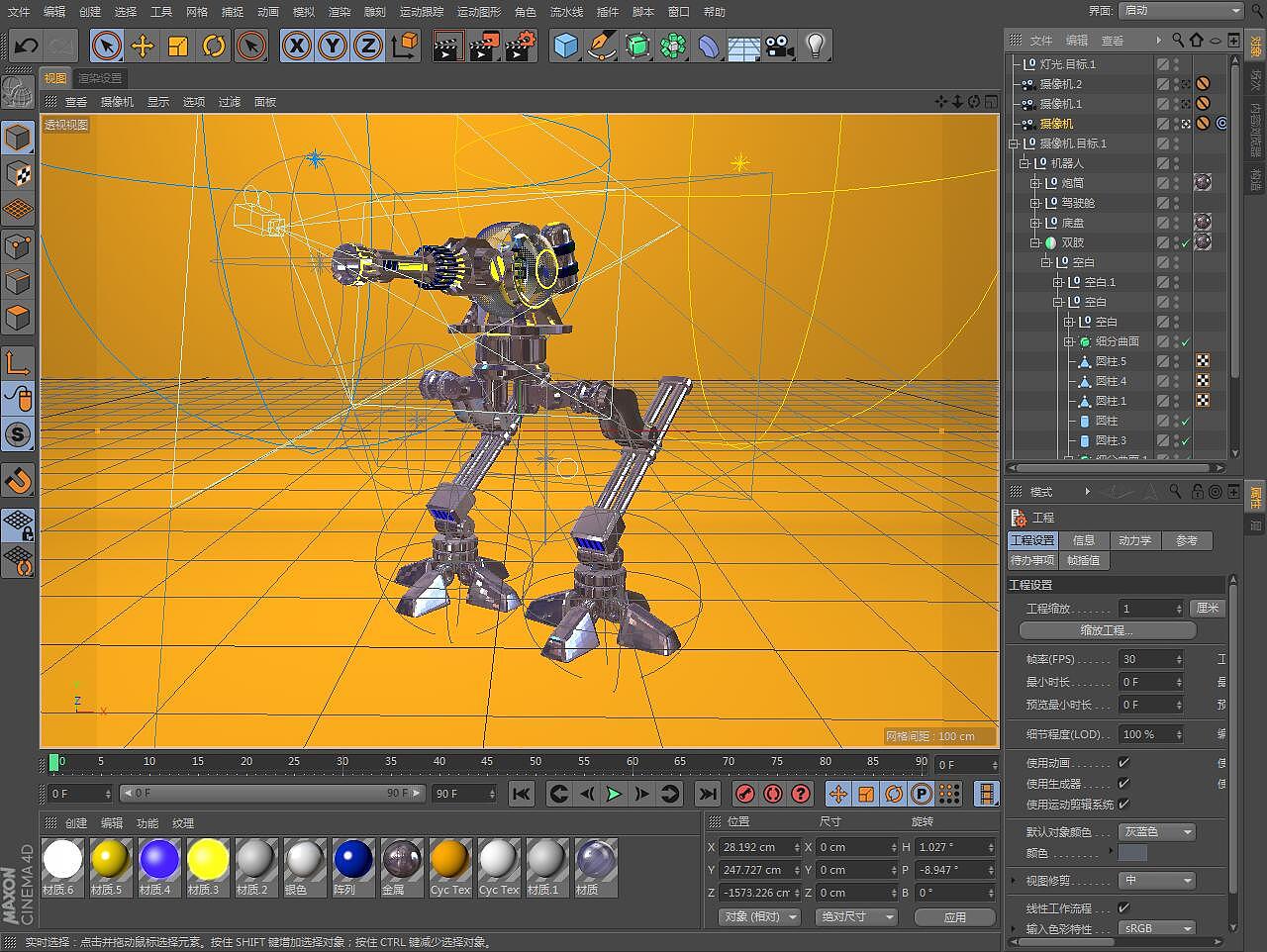Toggle the X axis lock icon

pos(296,46)
